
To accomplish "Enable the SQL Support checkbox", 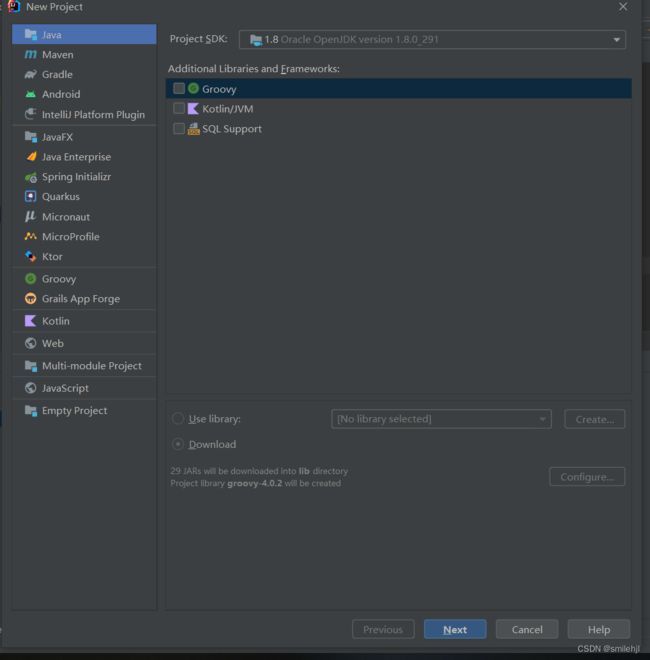I will point(179,128).
